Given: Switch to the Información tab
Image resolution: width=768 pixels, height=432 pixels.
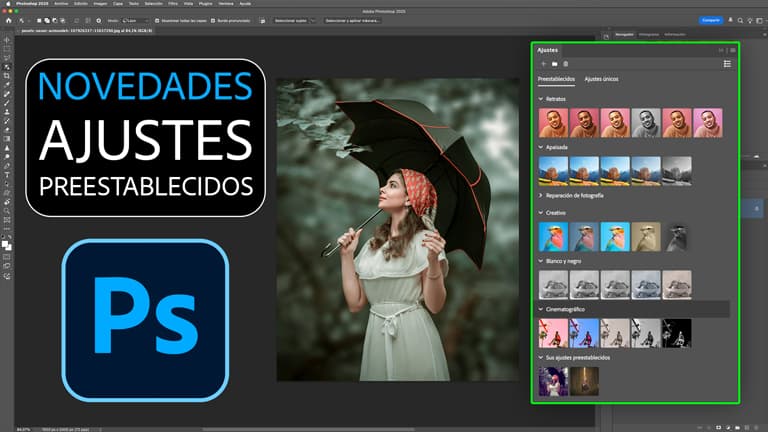Looking at the screenshot, I should 675,34.
